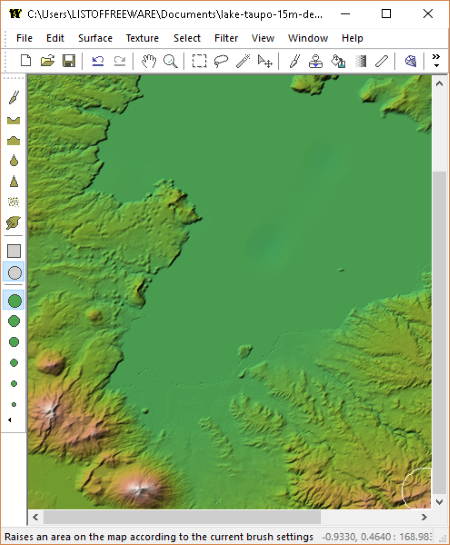Open the Help menu
This screenshot has height=545, width=450.
point(352,38)
